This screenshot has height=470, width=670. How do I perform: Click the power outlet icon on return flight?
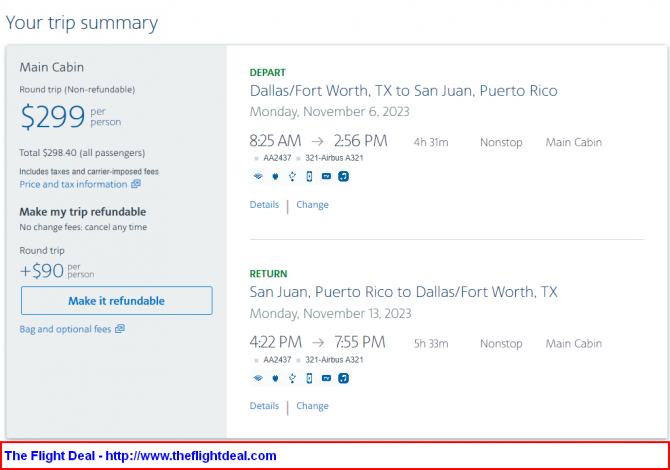pos(275,378)
